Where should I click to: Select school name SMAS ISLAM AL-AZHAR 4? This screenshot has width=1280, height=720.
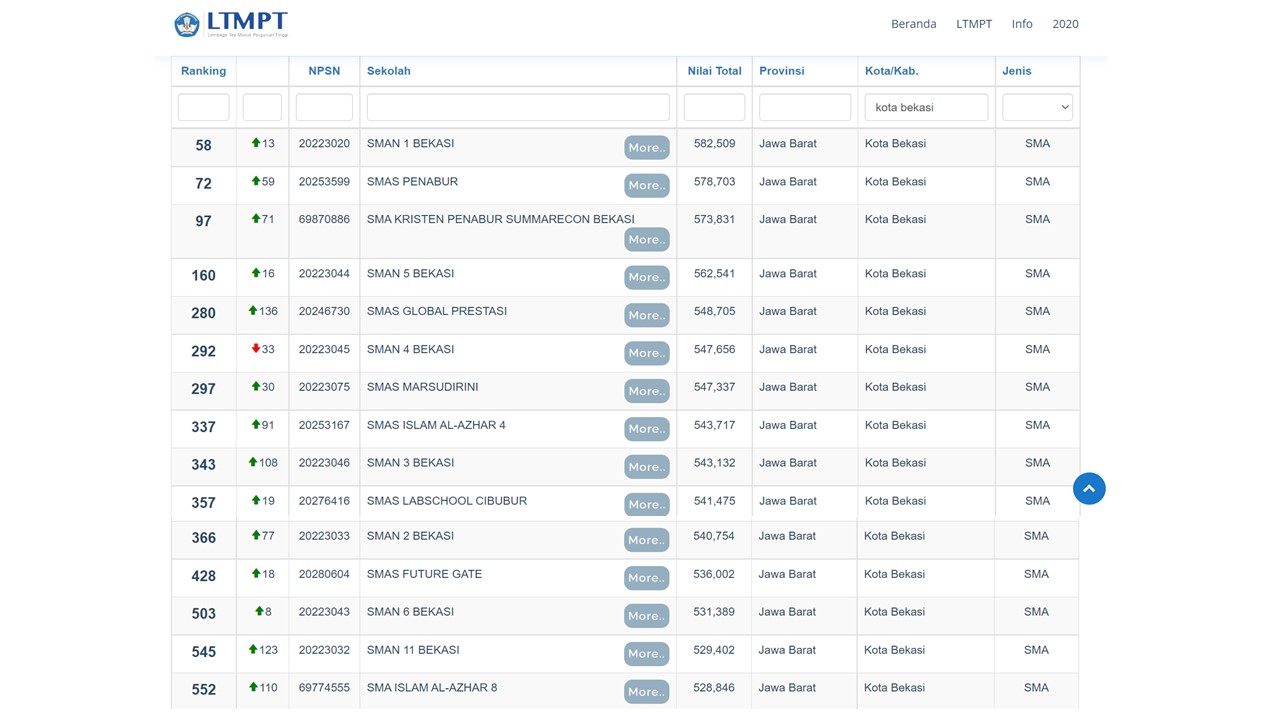click(436, 426)
